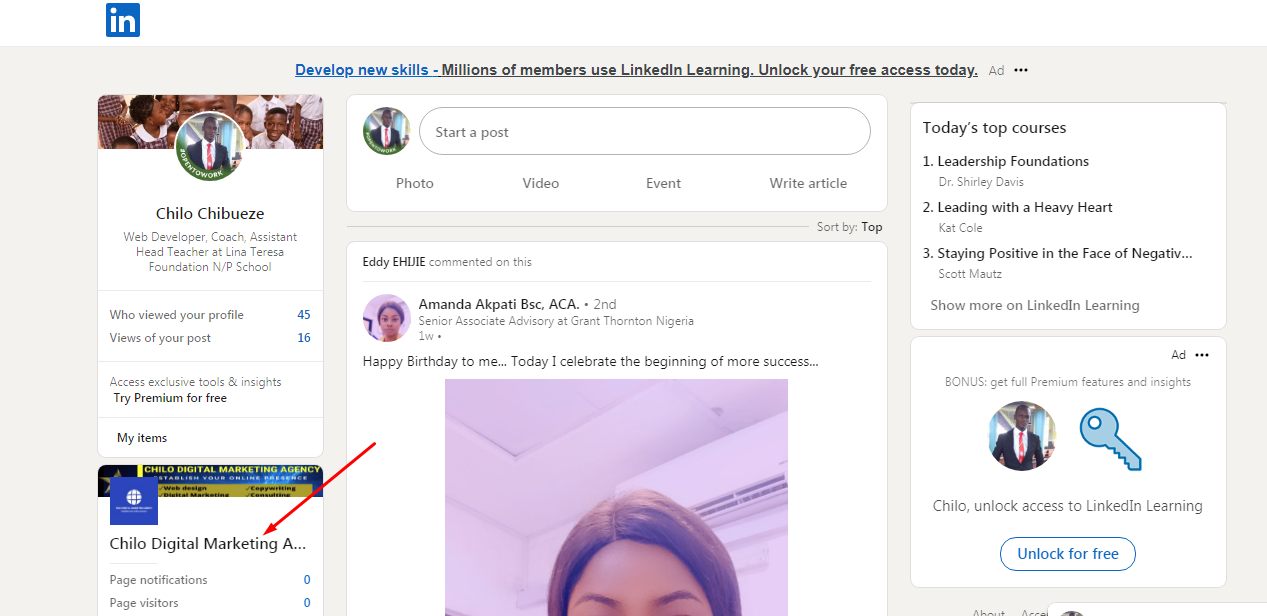The height and width of the screenshot is (616, 1267).
Task: Click the blue key icon in the ad
Action: (x=1110, y=438)
